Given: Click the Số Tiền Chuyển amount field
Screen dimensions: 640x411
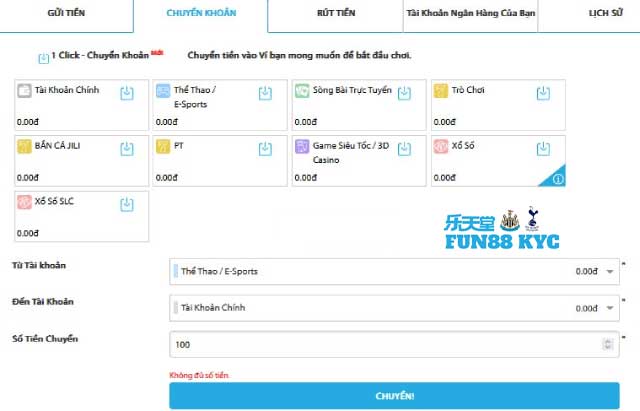Looking at the screenshot, I should (385, 344).
